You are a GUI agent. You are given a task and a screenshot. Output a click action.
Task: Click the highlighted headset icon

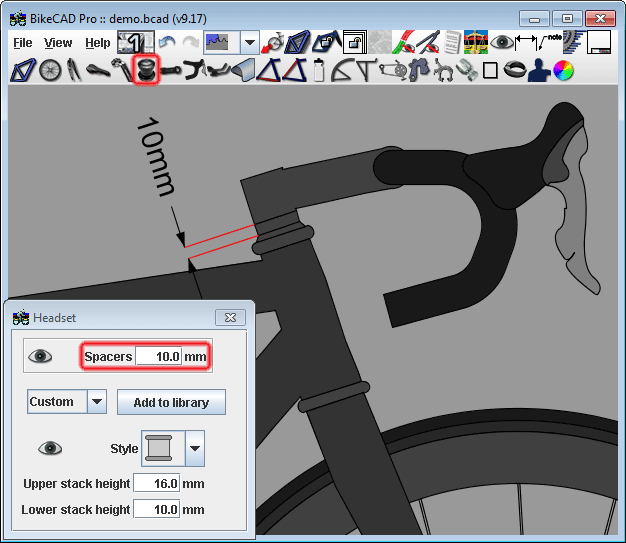pos(146,70)
